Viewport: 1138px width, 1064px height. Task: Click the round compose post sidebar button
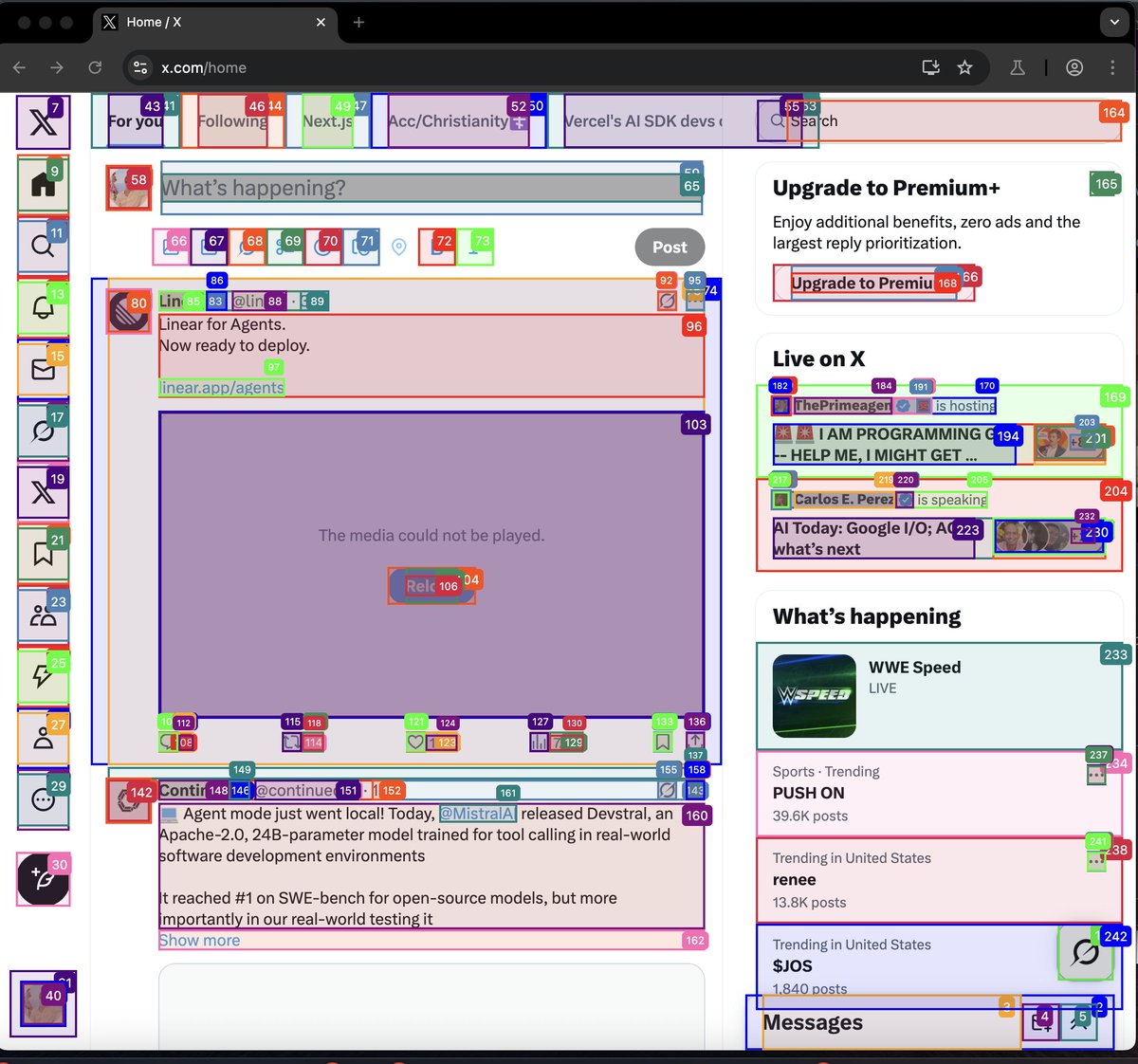pyautogui.click(x=43, y=879)
